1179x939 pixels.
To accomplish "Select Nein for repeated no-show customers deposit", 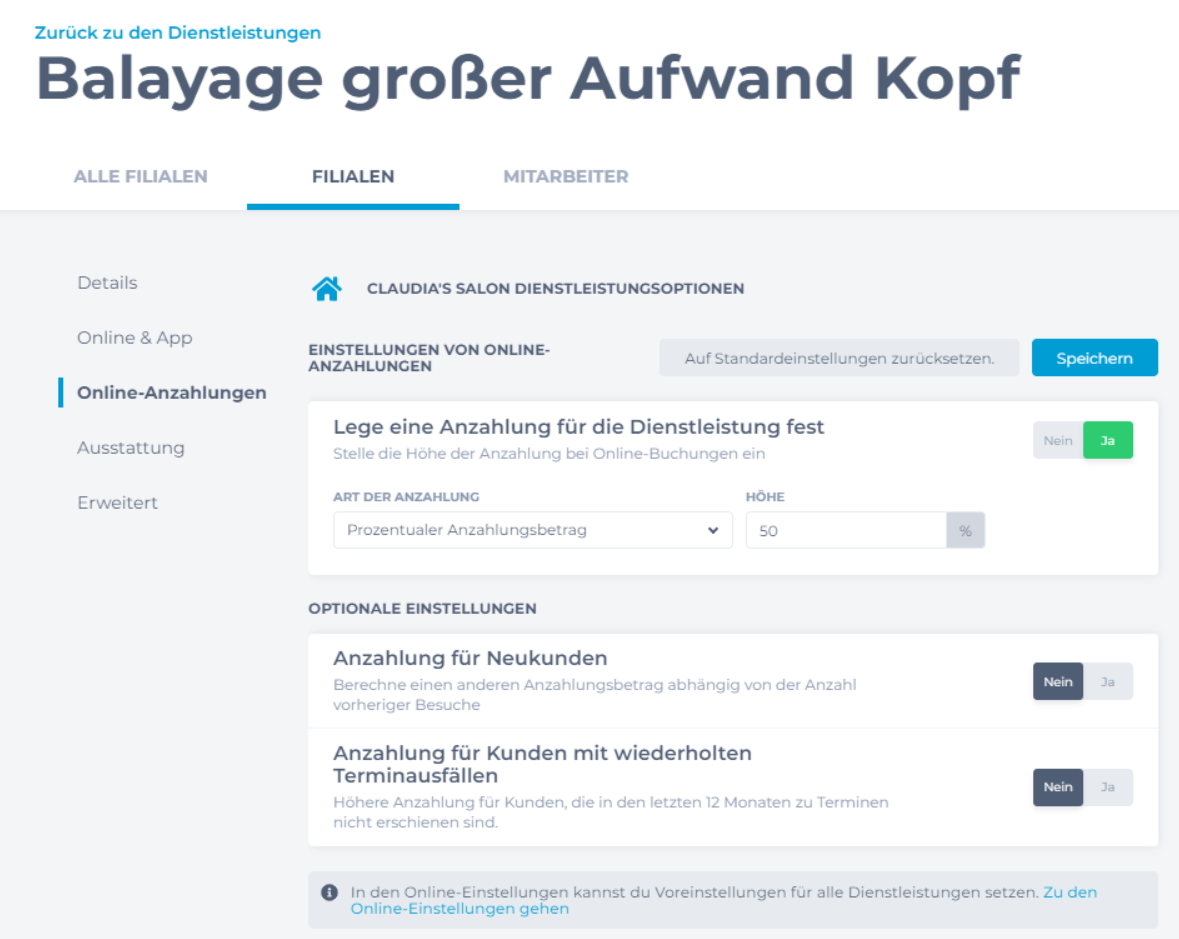I will [1058, 787].
